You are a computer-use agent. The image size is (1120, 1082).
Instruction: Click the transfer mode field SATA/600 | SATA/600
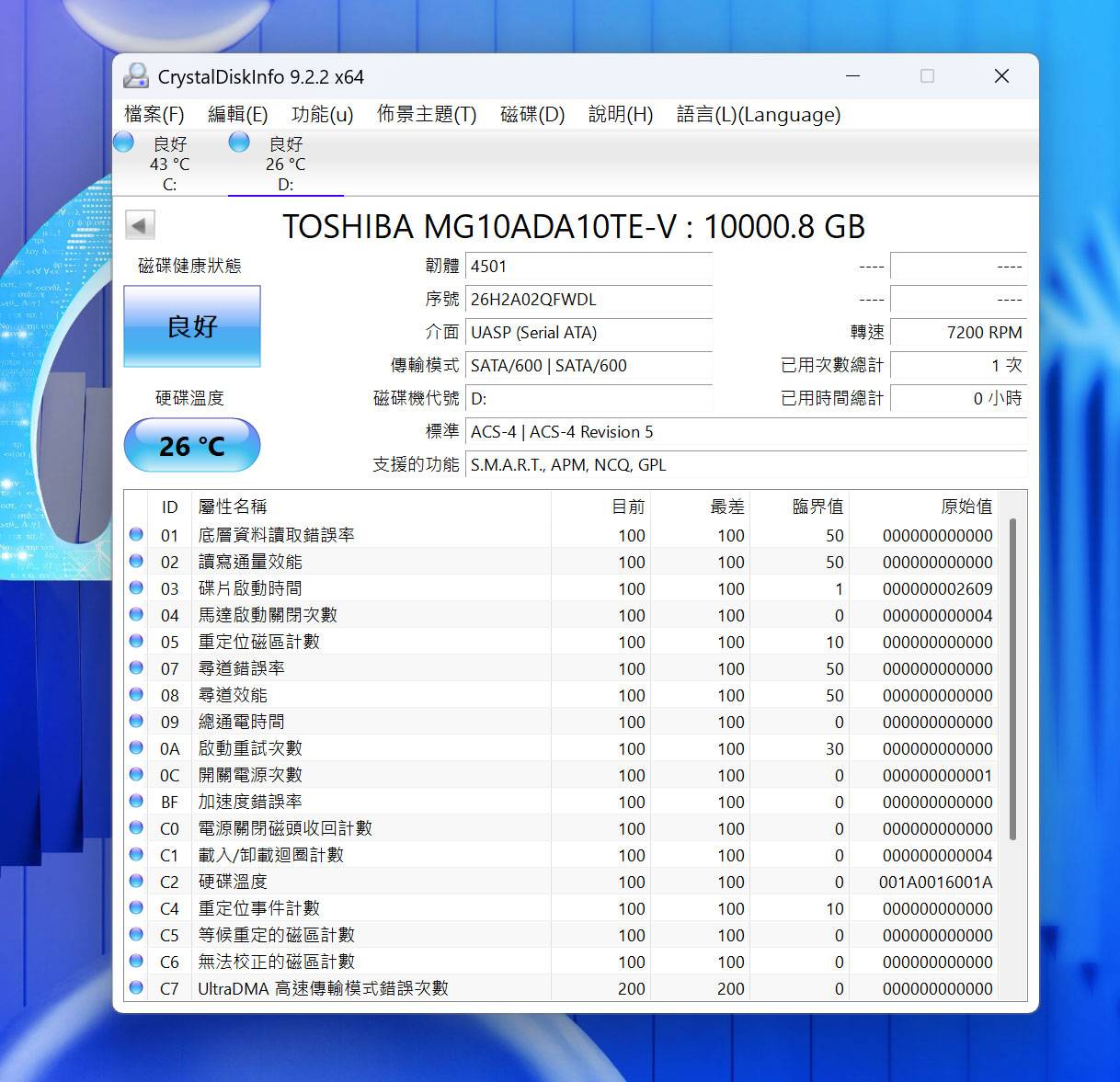[589, 366]
